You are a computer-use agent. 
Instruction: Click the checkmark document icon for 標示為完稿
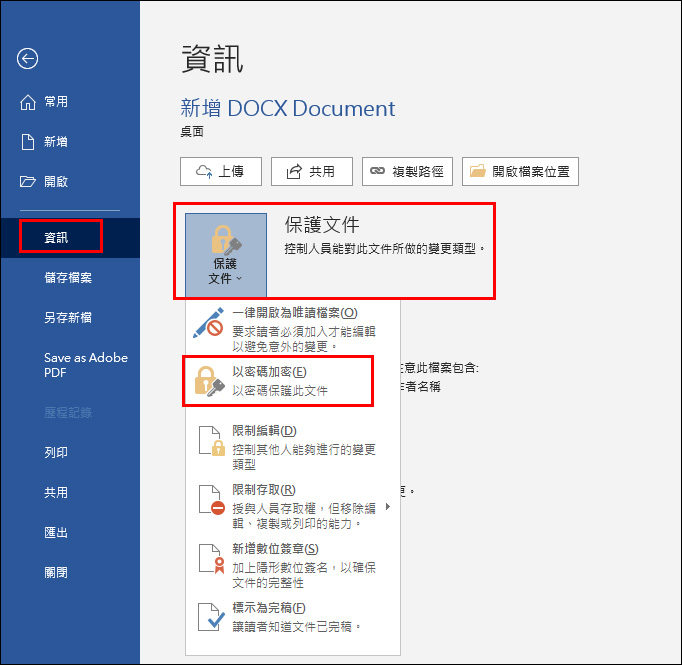[x=212, y=618]
